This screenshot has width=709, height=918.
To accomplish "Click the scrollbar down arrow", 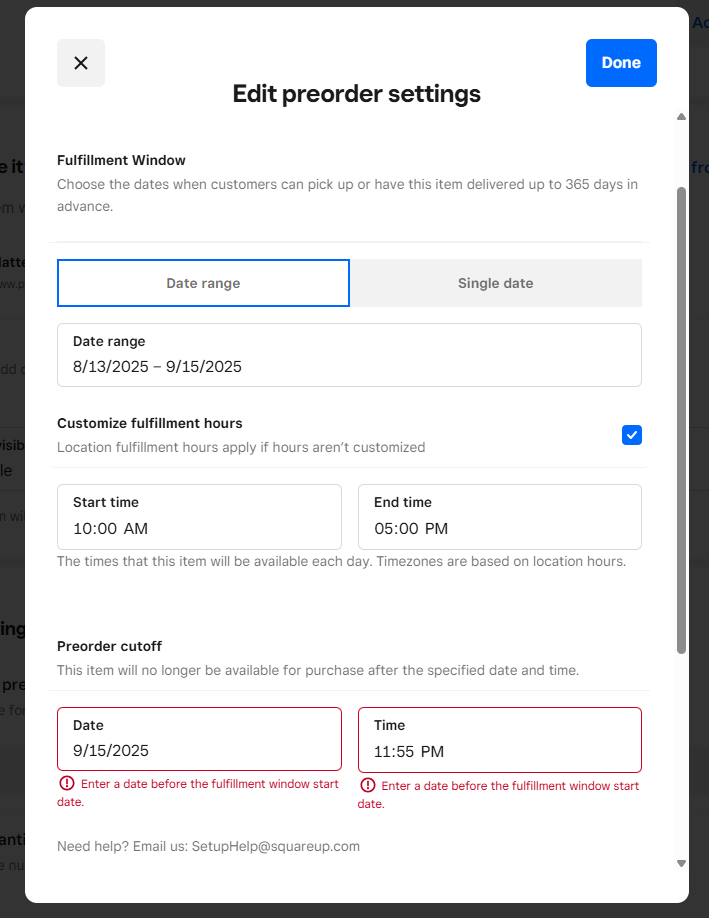I will [681, 862].
